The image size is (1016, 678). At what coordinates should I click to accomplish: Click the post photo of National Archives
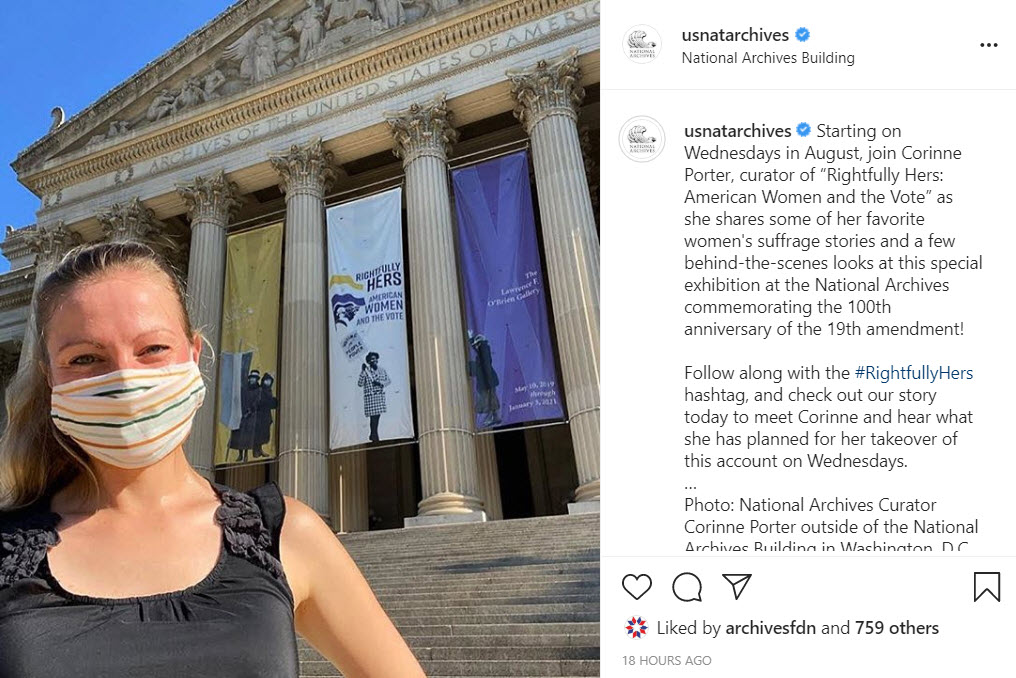pos(300,339)
